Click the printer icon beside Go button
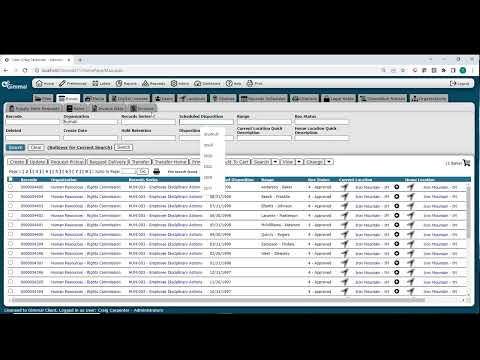 pos(156,171)
